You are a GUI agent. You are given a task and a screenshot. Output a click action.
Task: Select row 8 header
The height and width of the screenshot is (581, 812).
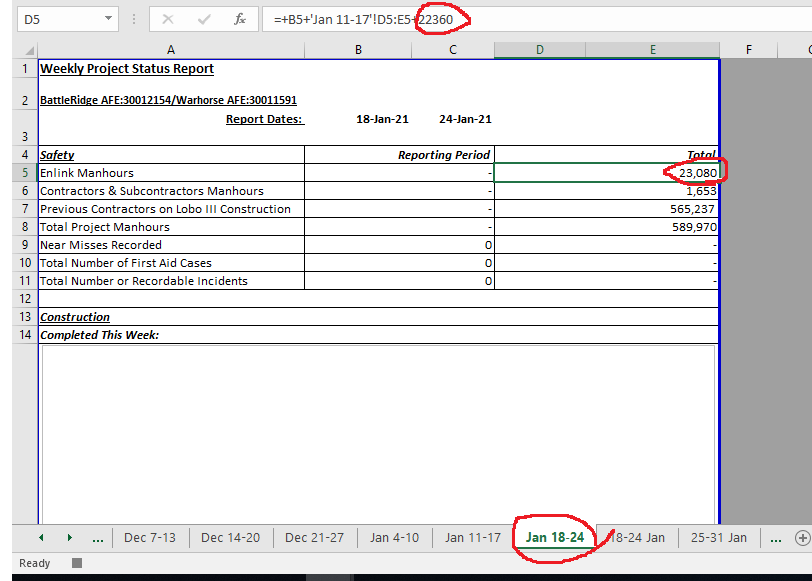pos(25,227)
